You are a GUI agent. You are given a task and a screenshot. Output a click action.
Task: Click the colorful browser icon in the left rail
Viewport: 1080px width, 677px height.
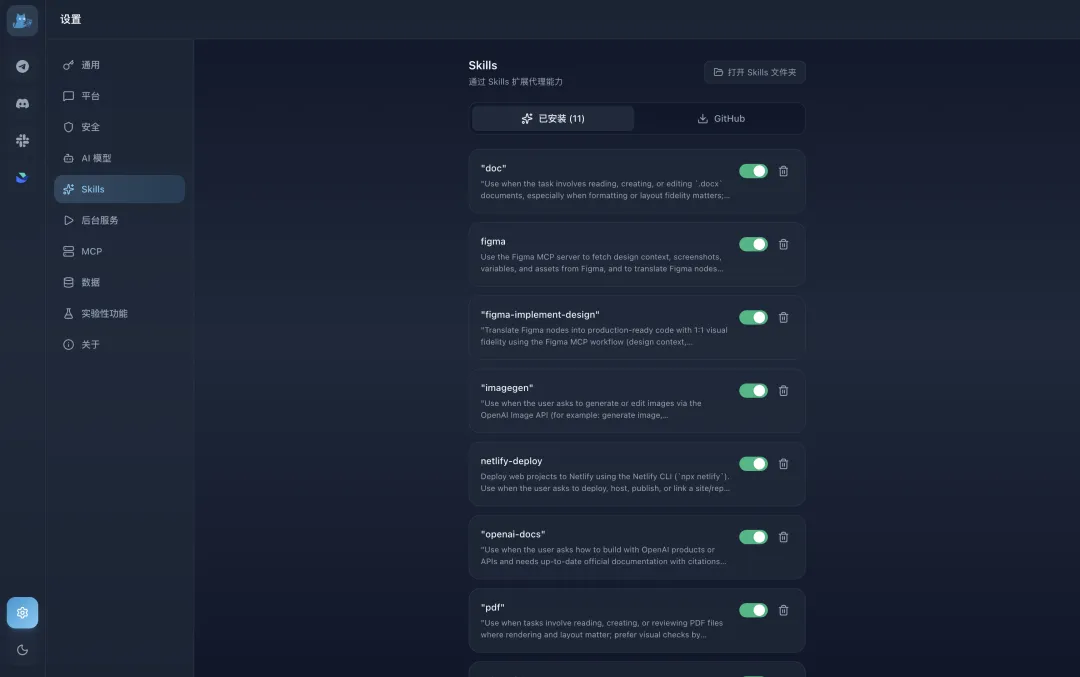[22, 178]
